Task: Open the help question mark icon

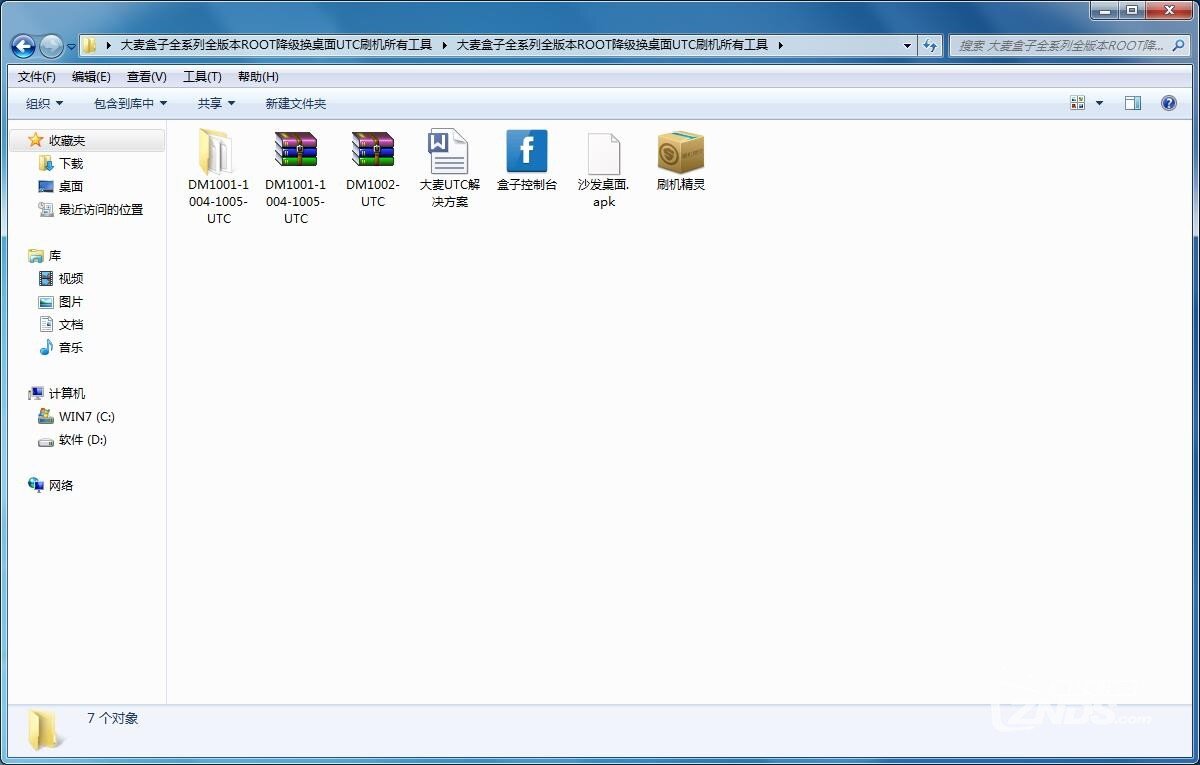Action: coord(1168,103)
